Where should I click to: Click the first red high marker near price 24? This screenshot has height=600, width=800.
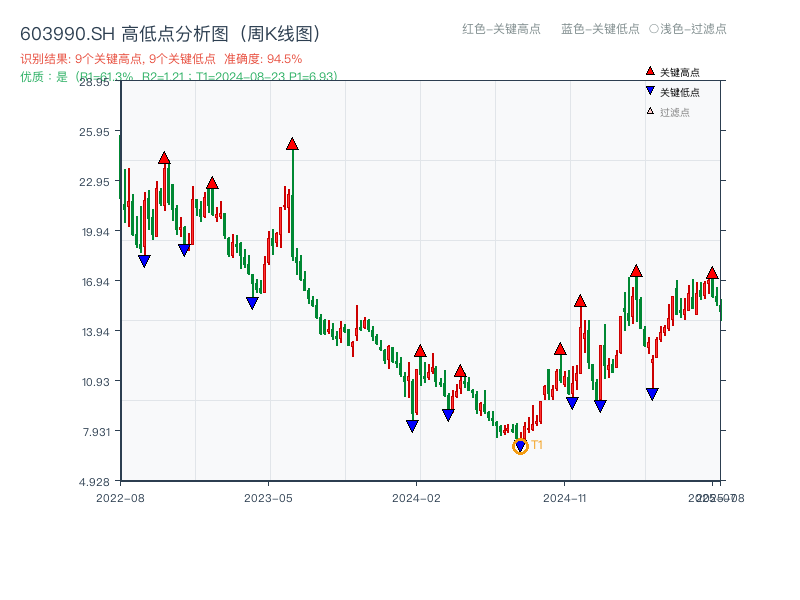(x=164, y=158)
